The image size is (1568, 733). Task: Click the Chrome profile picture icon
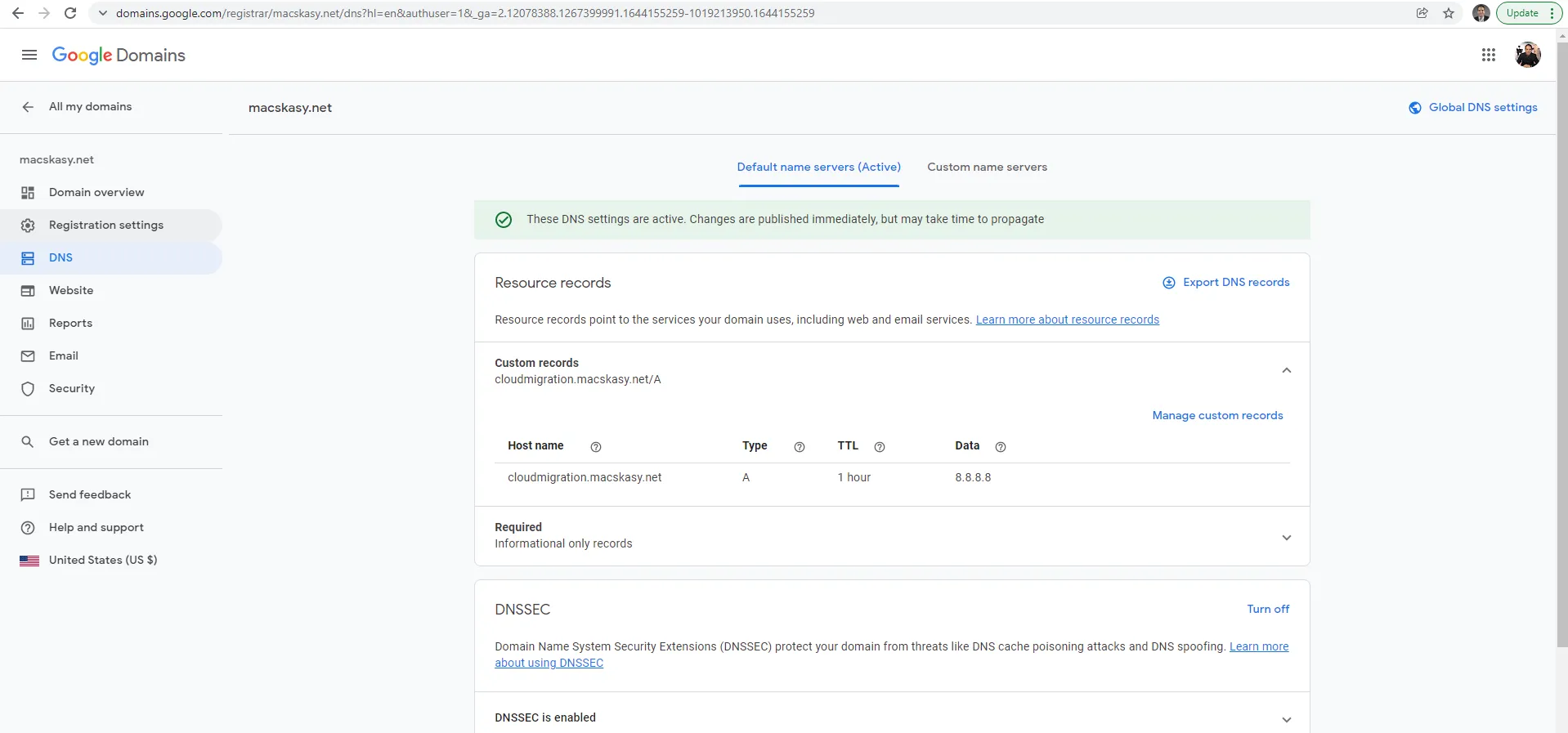click(x=1481, y=13)
